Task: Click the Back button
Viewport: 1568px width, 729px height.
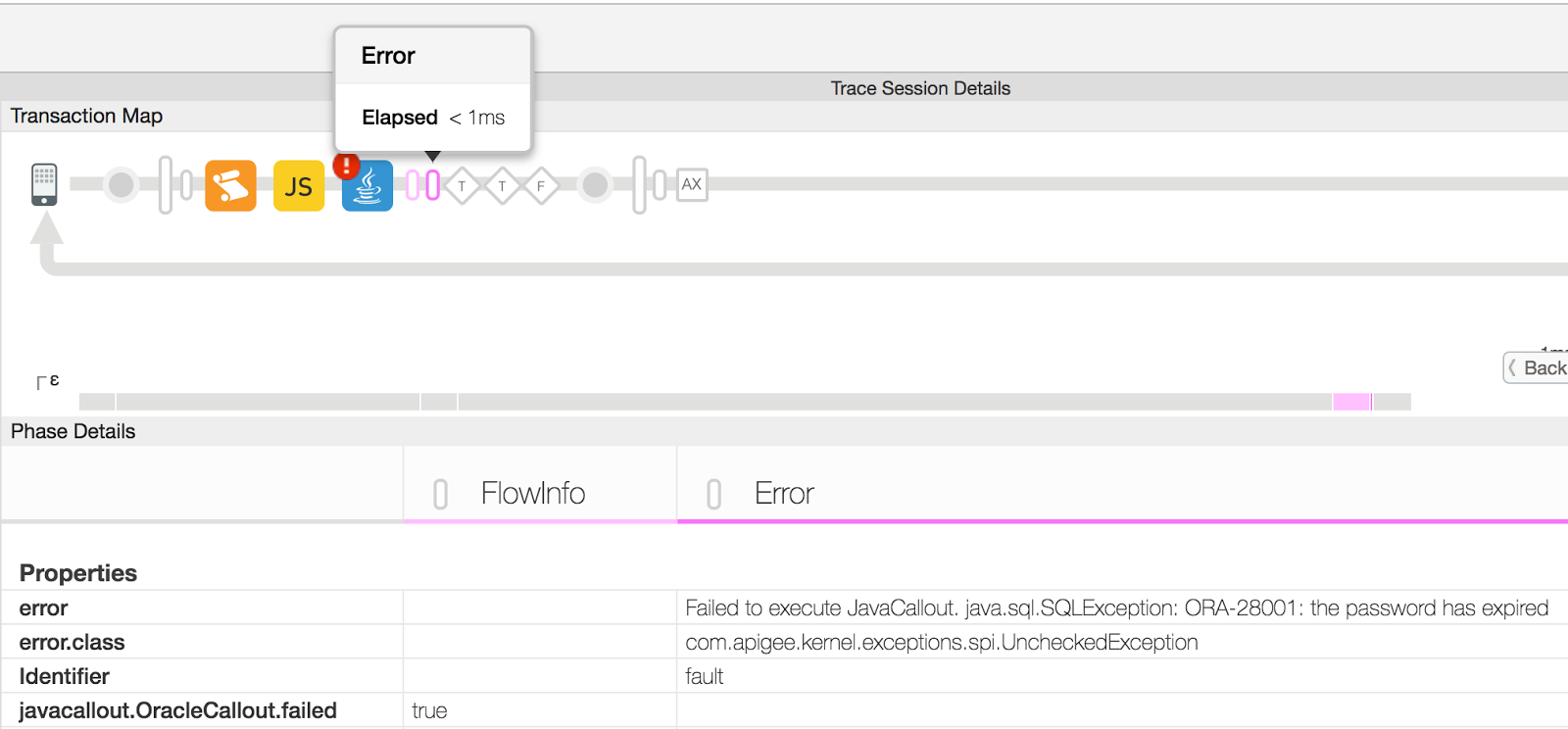Action: click(1537, 367)
